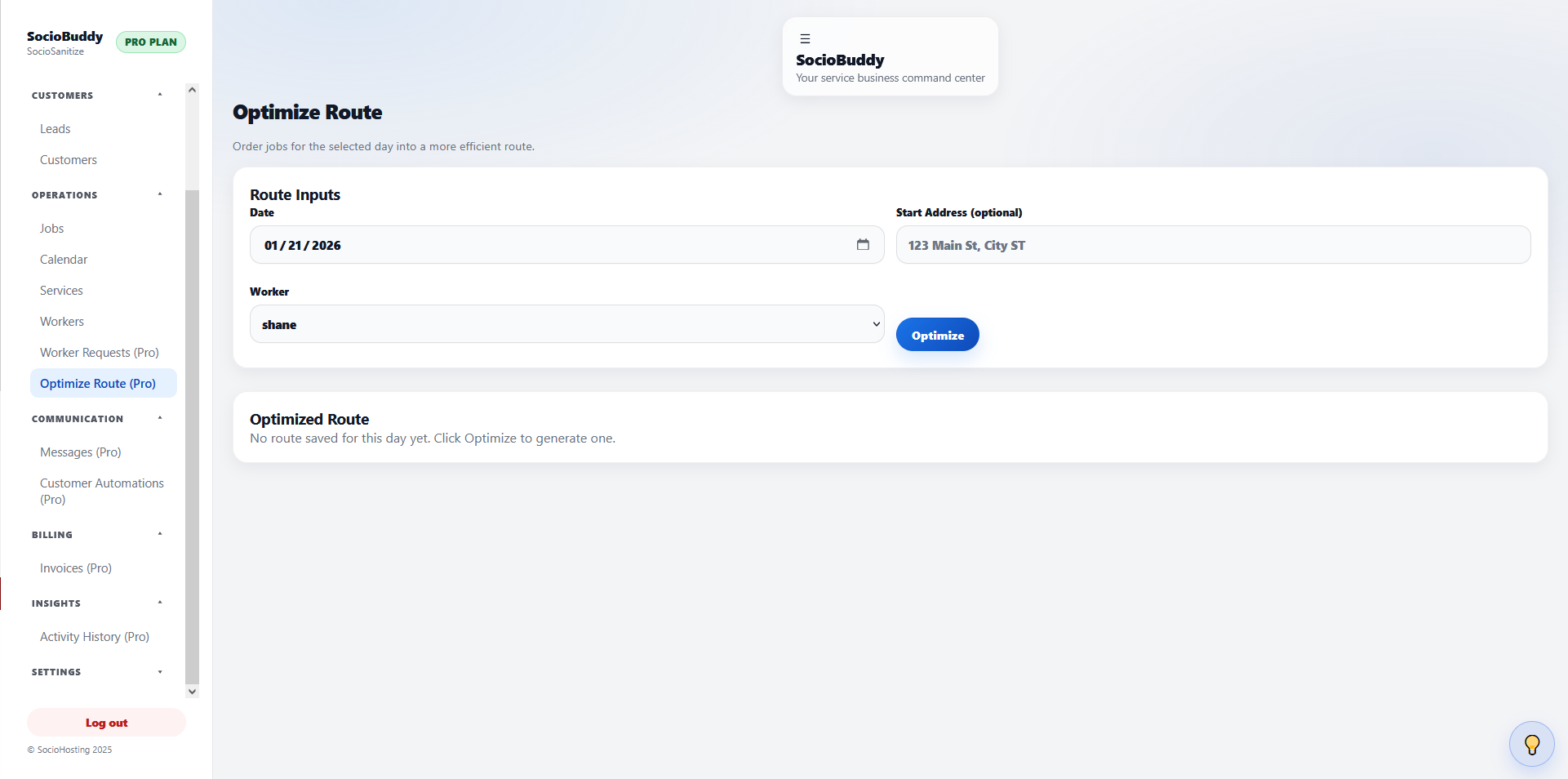Click the lightbulb tips icon
This screenshot has width=1568, height=779.
point(1531,744)
